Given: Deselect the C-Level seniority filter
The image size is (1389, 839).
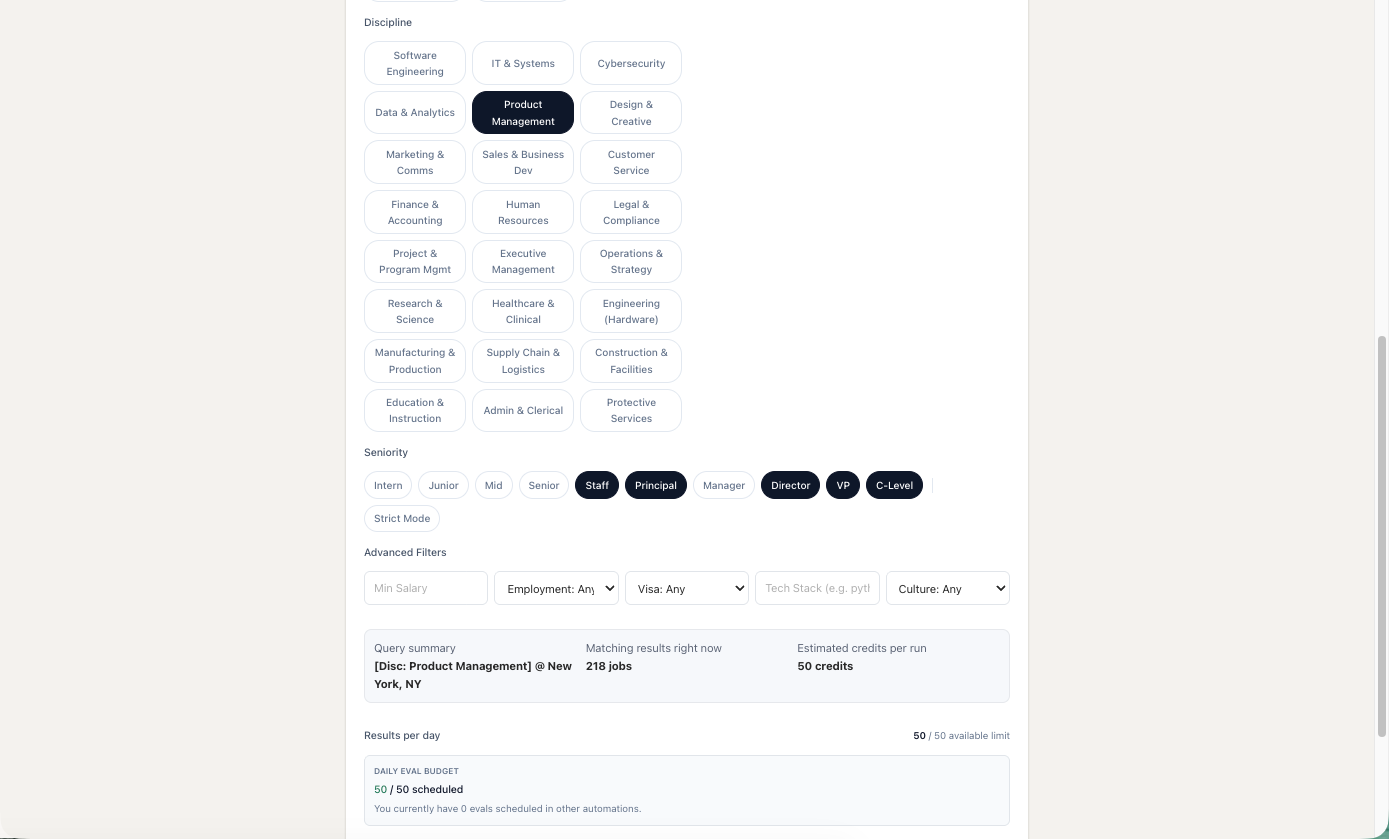Looking at the screenshot, I should (894, 485).
